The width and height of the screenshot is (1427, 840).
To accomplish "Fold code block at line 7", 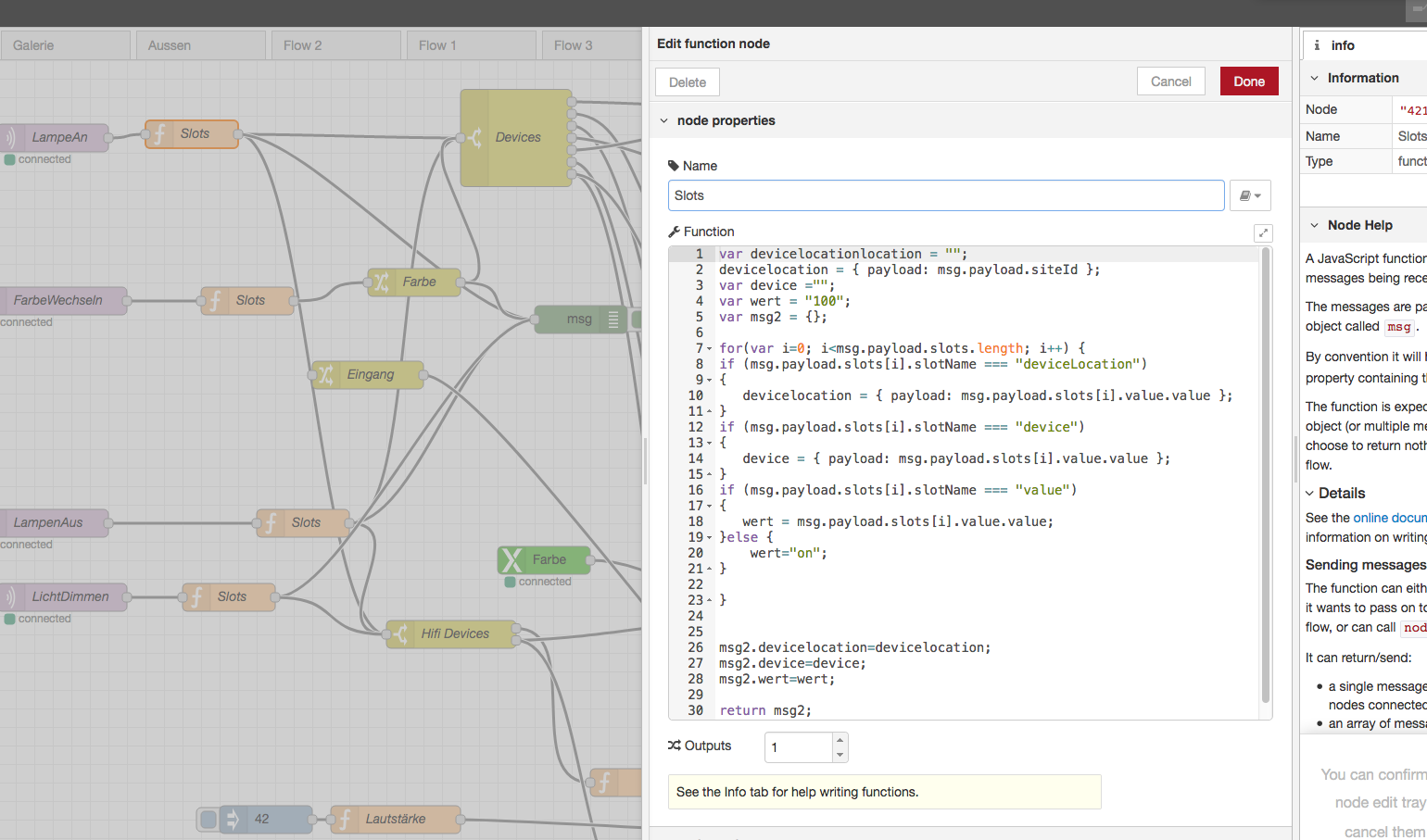I will click(710, 349).
